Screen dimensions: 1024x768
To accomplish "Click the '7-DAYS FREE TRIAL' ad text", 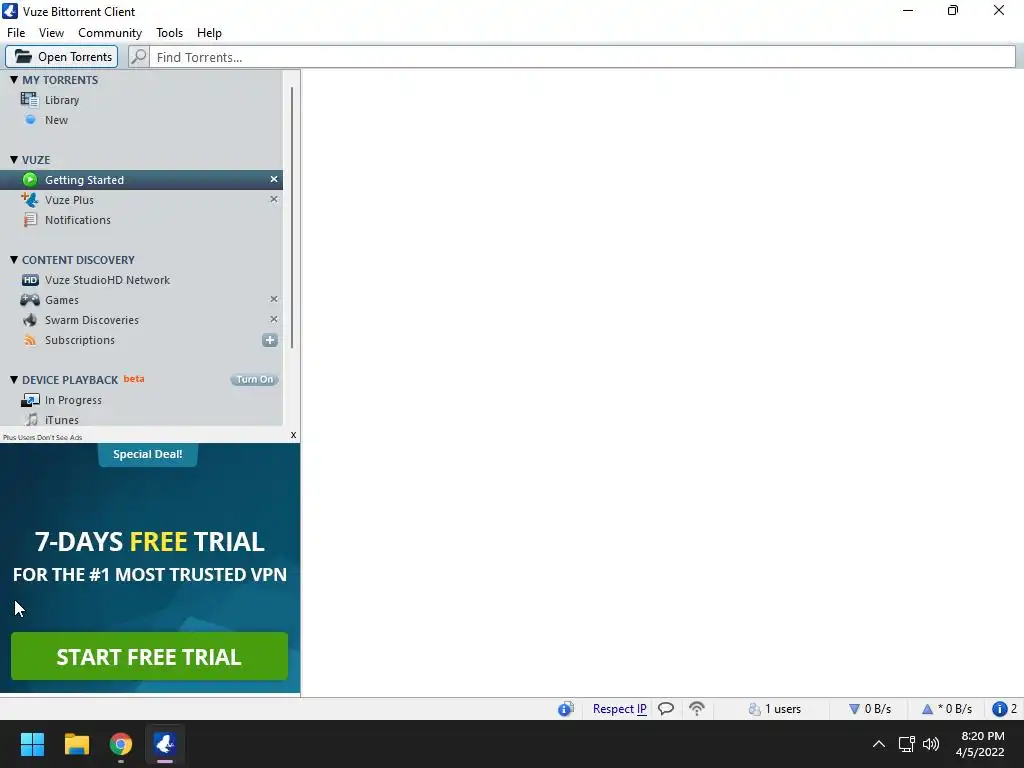I will point(149,541).
